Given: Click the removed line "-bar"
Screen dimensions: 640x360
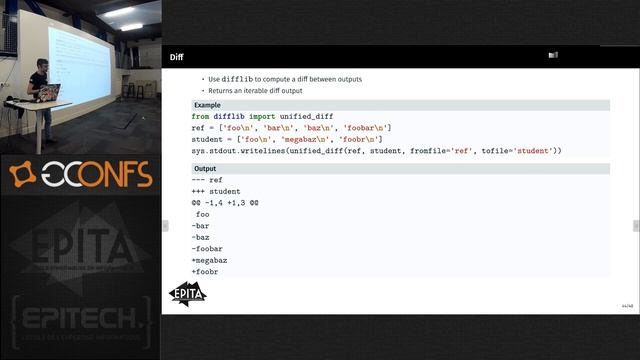Looking at the screenshot, I should [200, 226].
